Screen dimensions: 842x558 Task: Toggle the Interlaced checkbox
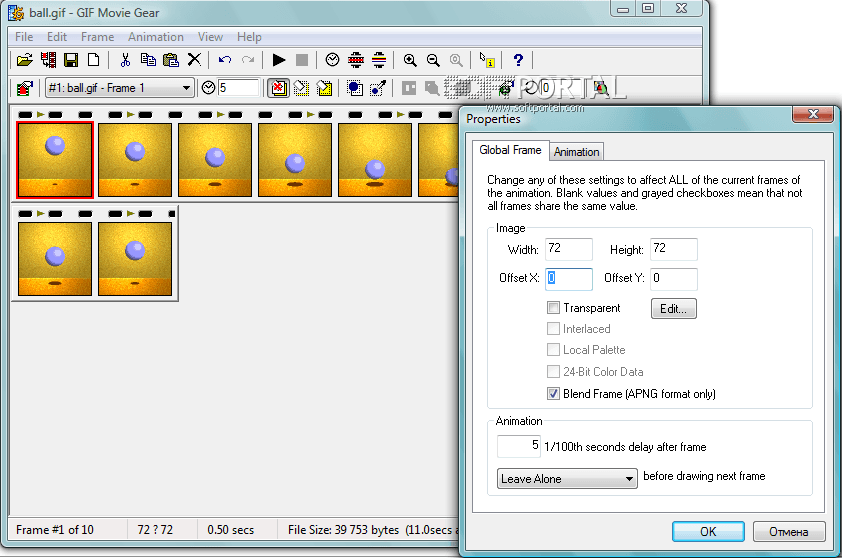[x=553, y=329]
